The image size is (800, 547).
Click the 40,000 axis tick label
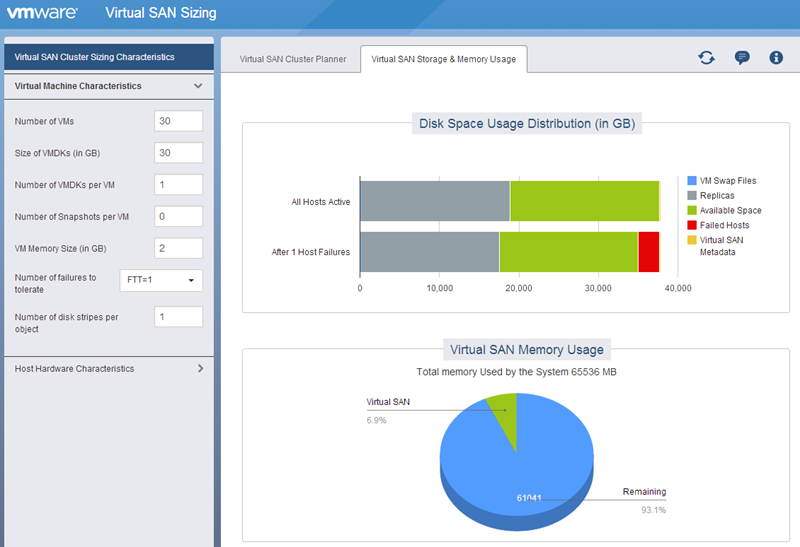678,288
